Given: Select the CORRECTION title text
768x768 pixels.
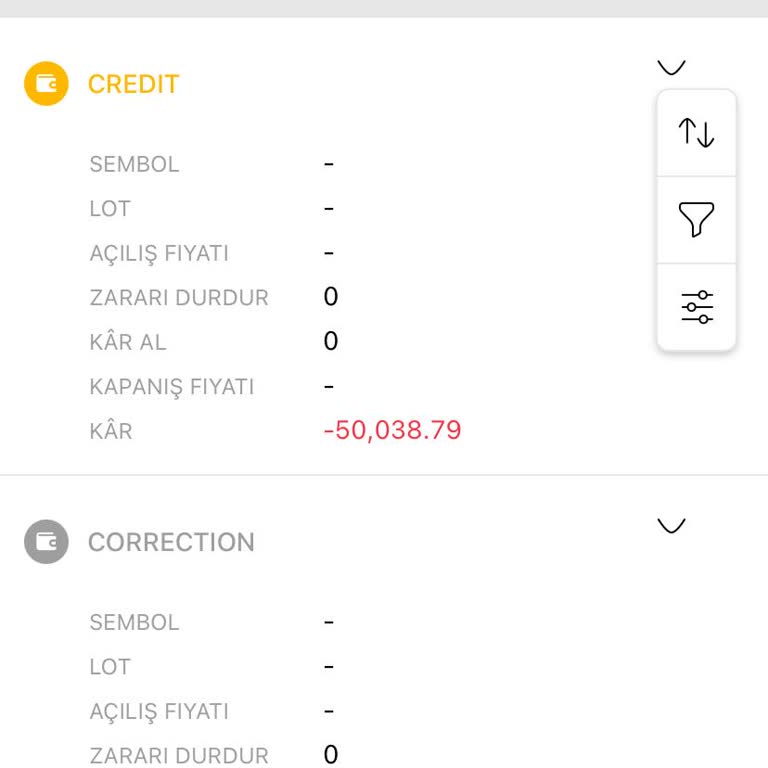Looking at the screenshot, I should coord(171,542).
